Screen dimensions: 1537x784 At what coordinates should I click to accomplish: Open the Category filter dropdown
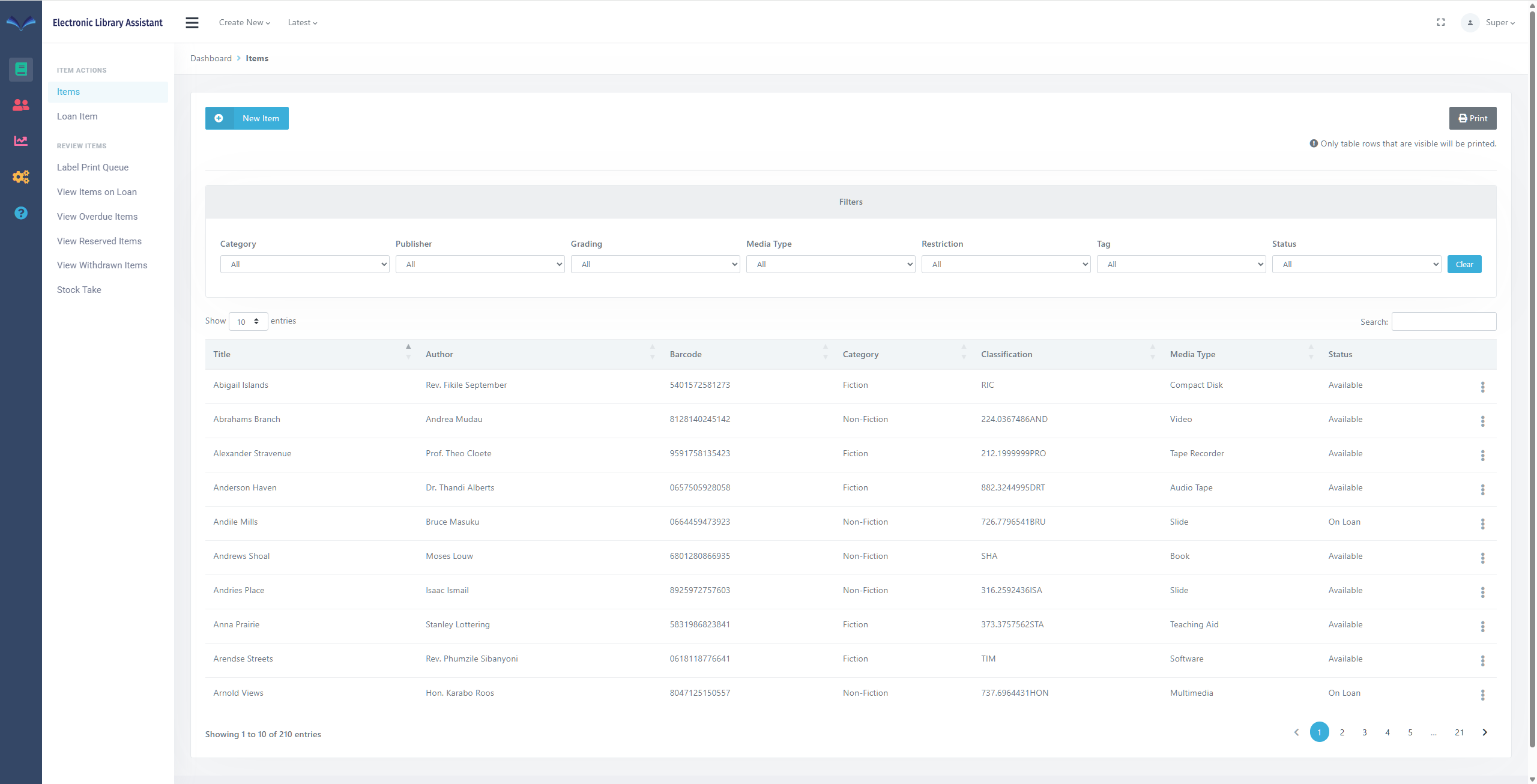(304, 264)
